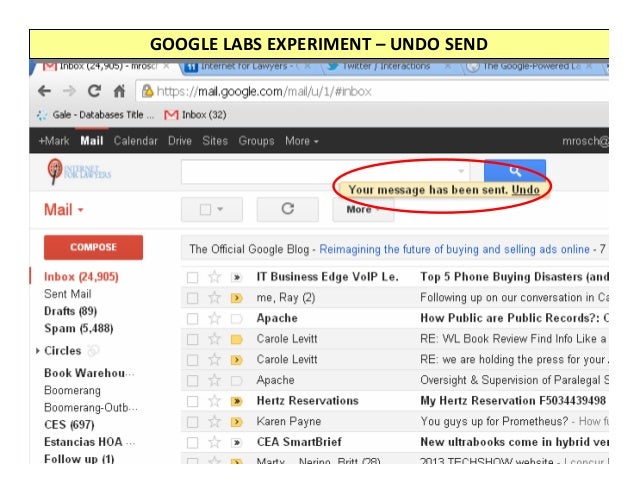Switch to the Twitter / Interactions tab

(386, 66)
